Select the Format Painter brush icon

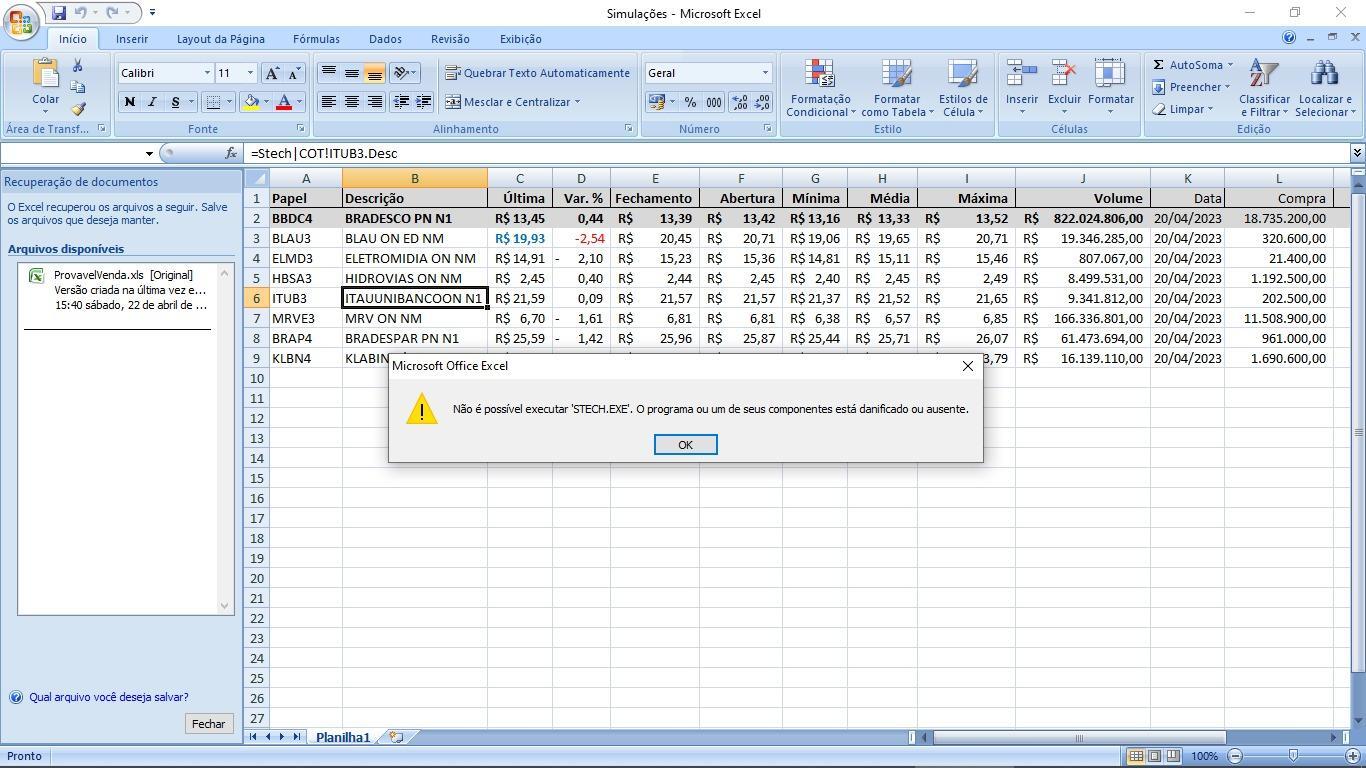pyautogui.click(x=78, y=108)
